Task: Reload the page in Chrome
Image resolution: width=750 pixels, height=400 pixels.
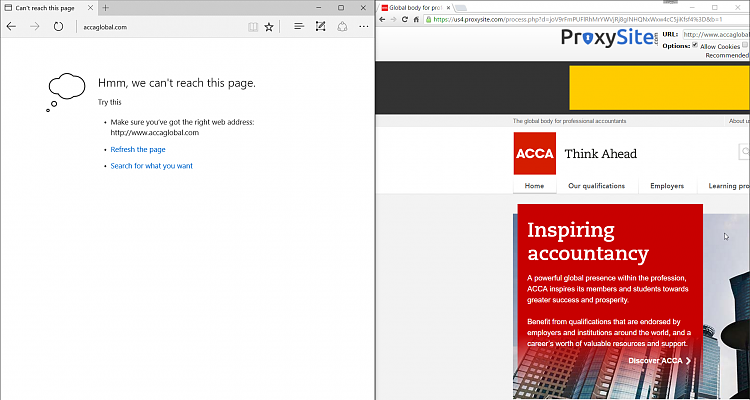Action: [405, 20]
